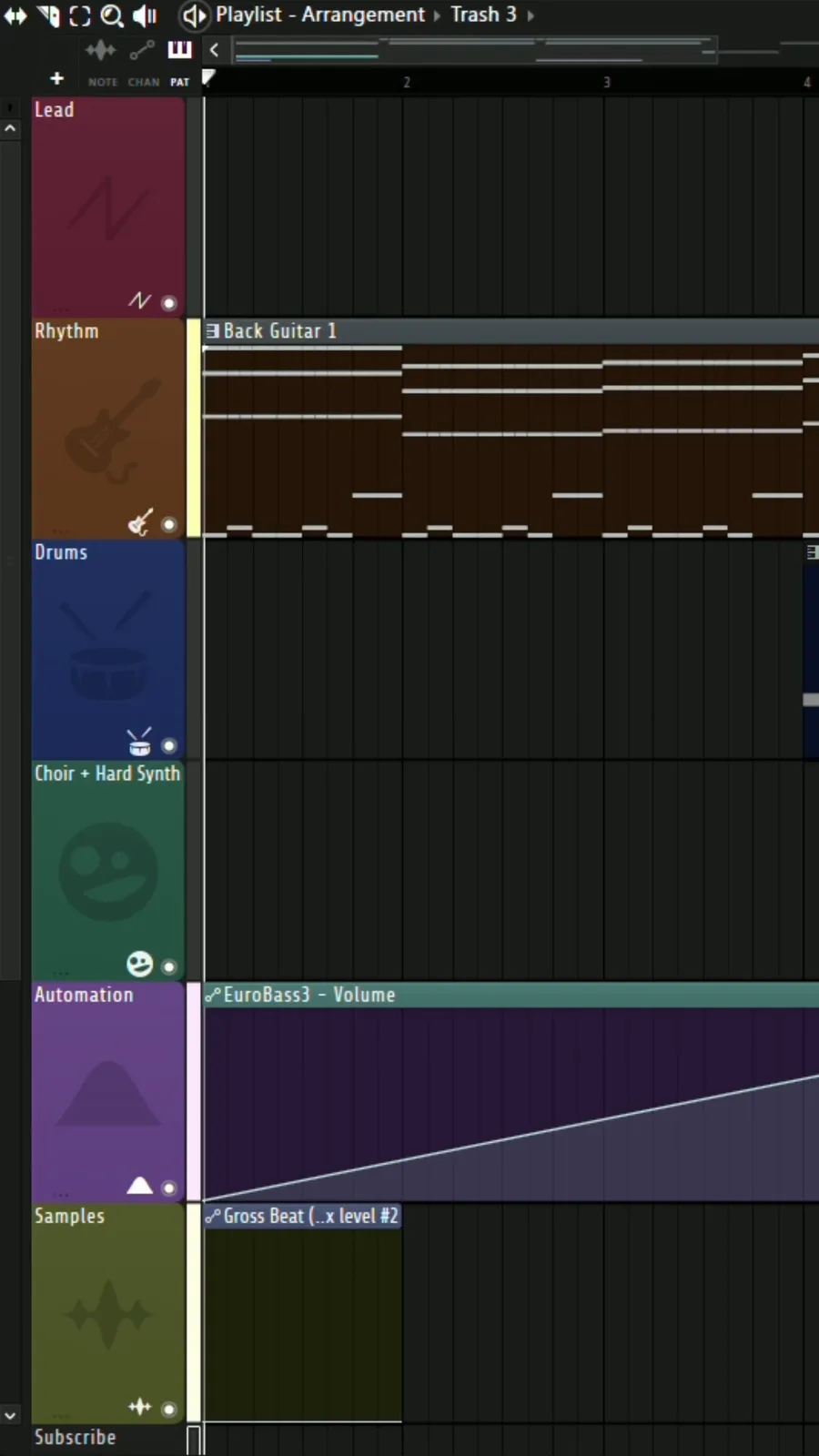The image size is (819, 1456).
Task: Show automation clips with automation icon
Action: (x=141, y=50)
